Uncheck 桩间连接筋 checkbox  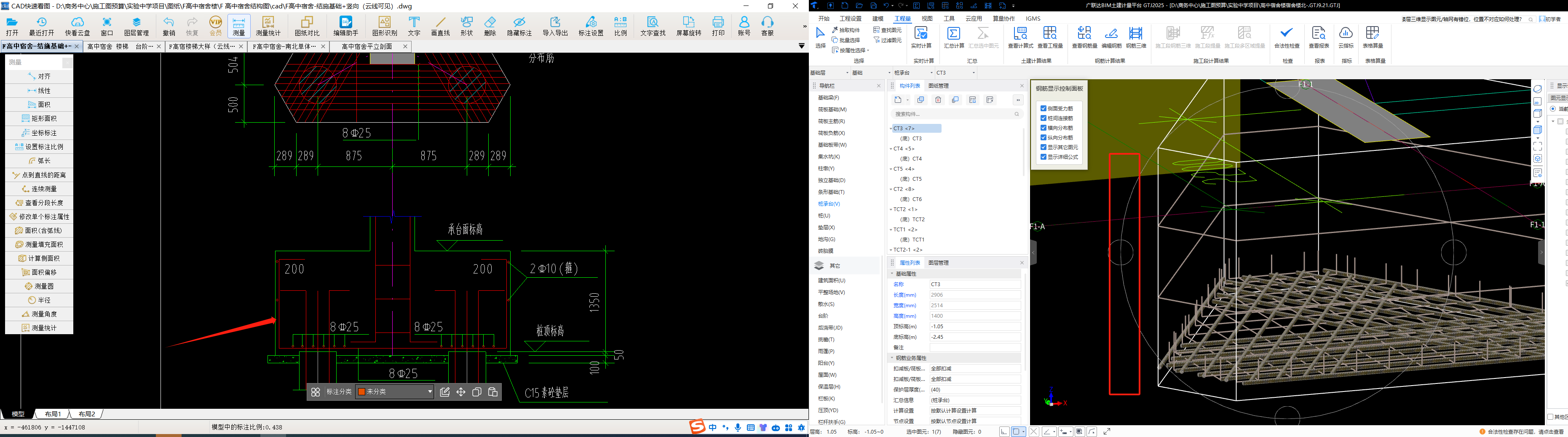coord(1044,118)
